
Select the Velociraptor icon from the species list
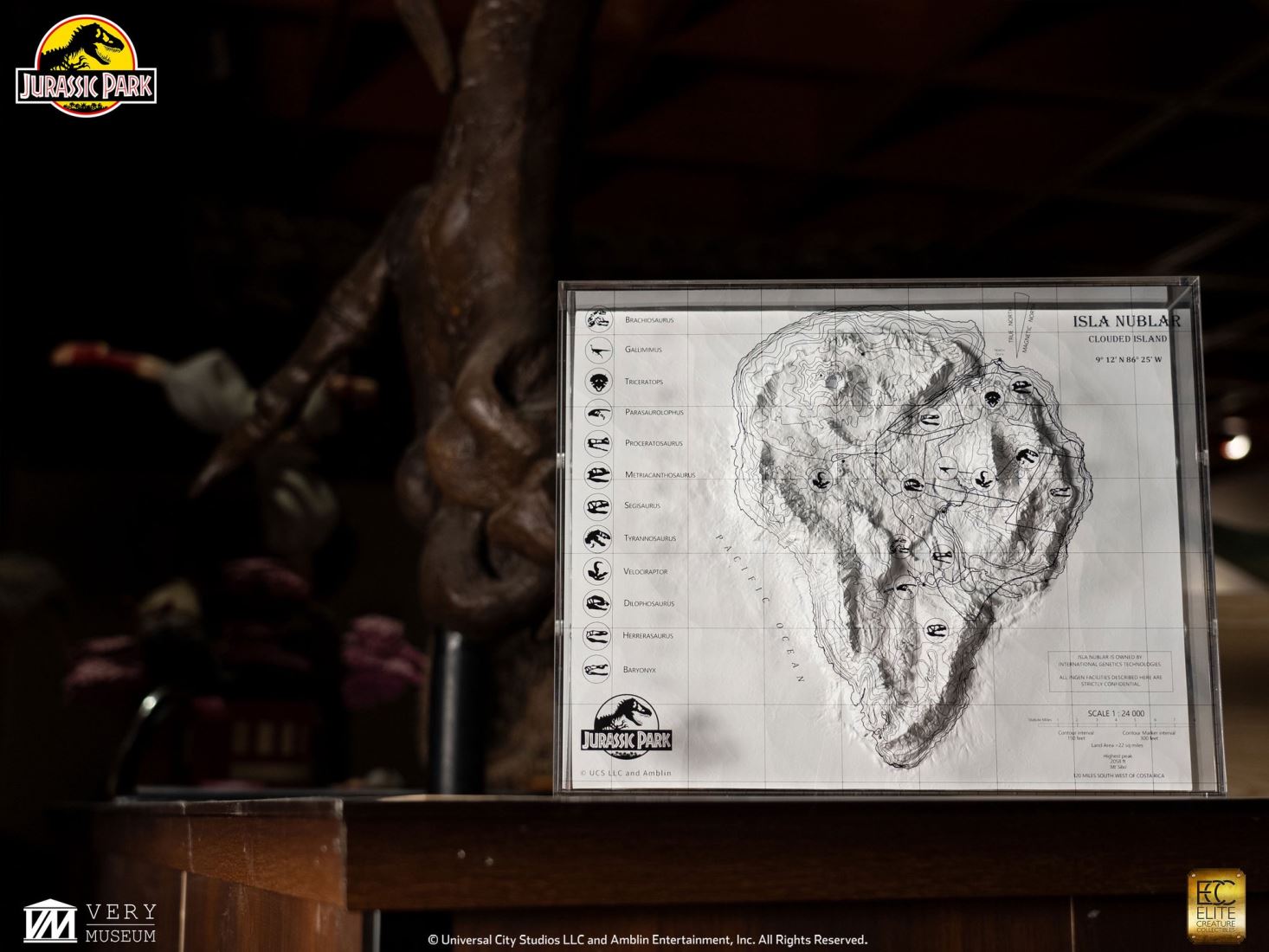[x=597, y=569]
